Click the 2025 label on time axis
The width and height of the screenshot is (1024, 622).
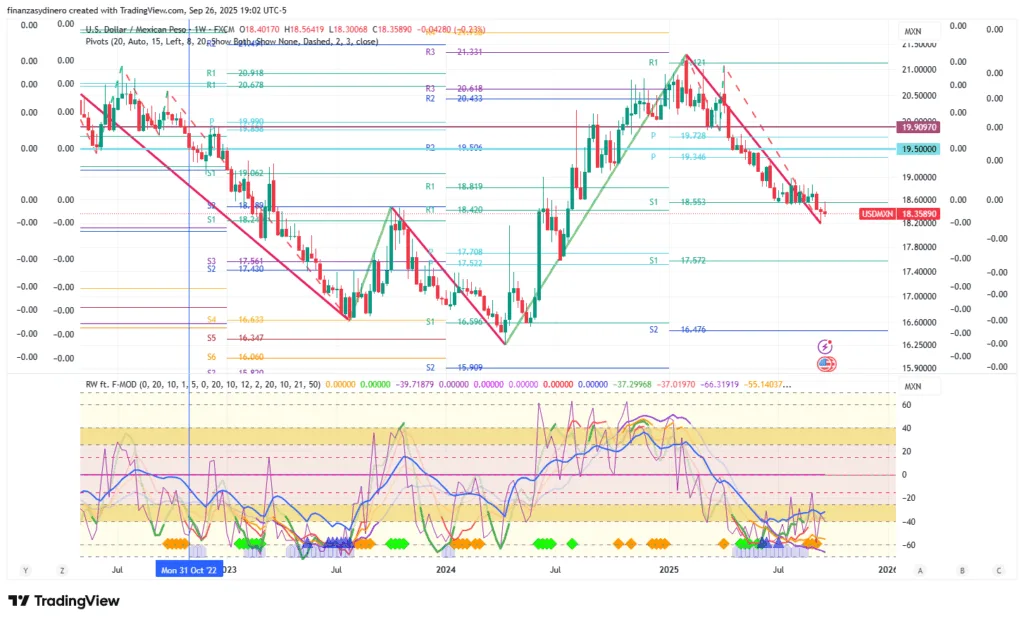[x=669, y=570]
